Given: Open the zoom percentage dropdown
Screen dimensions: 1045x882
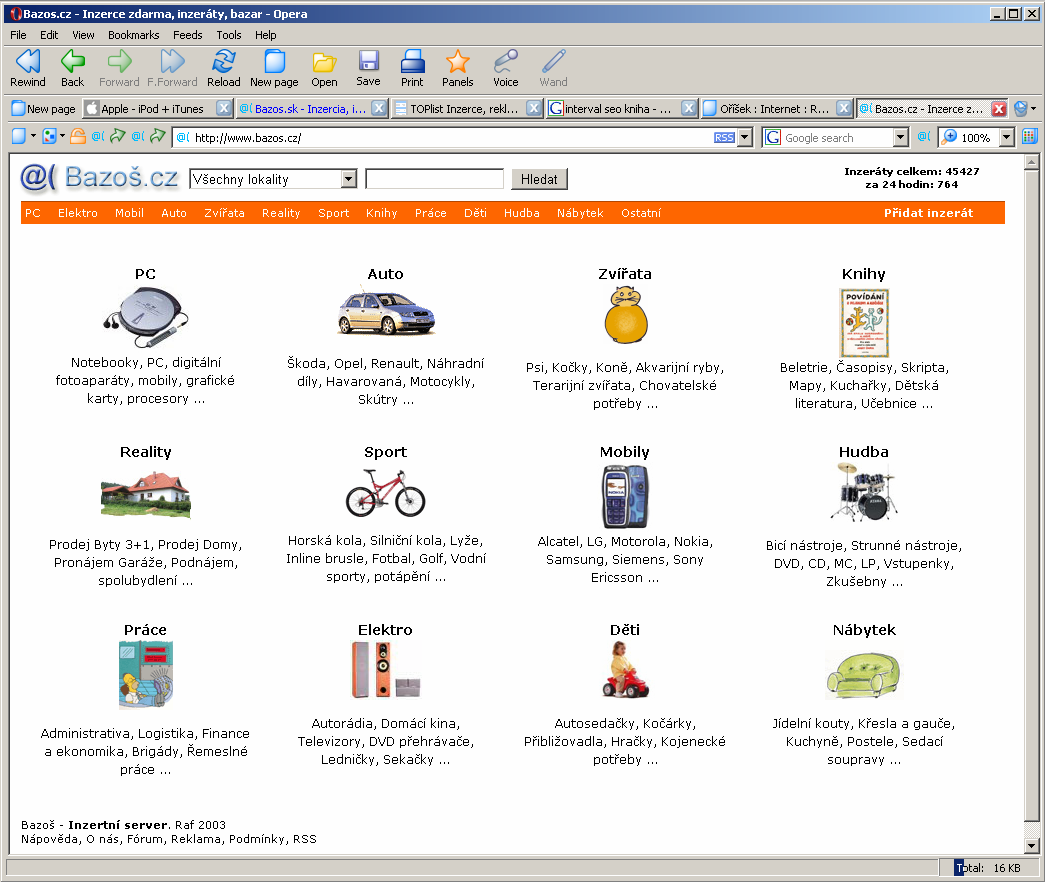Looking at the screenshot, I should 1006,137.
